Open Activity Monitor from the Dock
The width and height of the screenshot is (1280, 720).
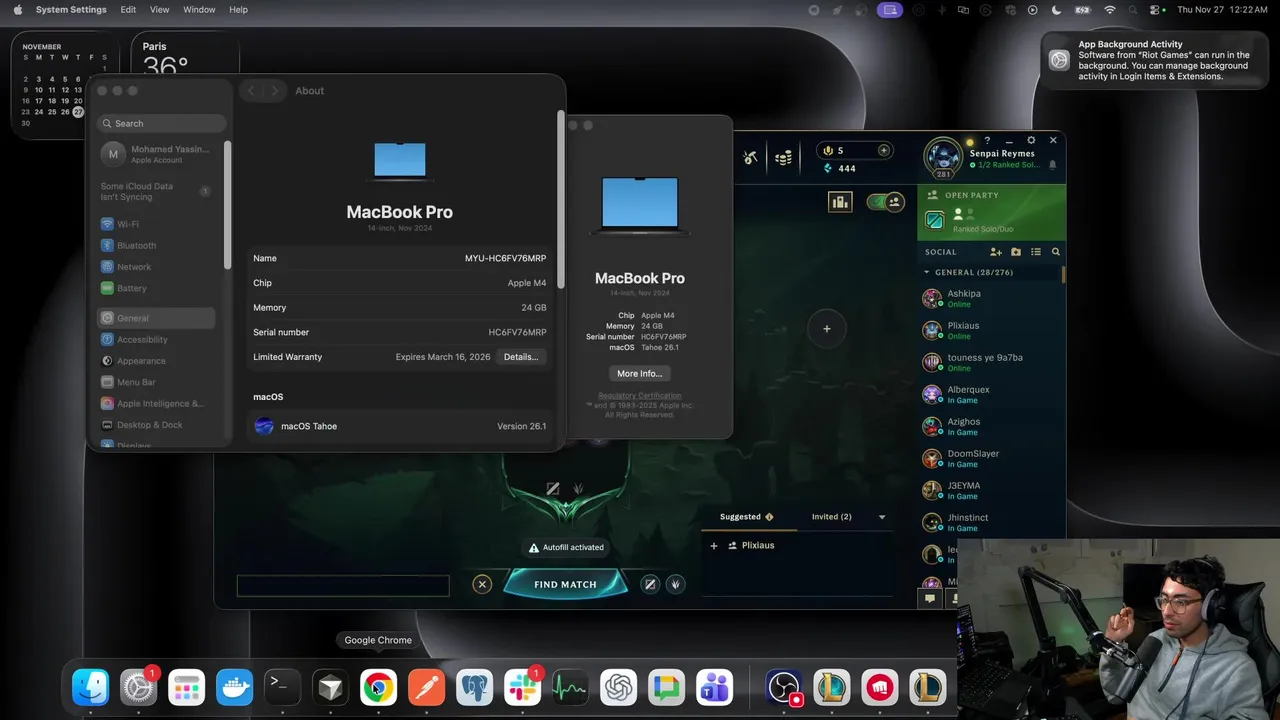pyautogui.click(x=571, y=687)
